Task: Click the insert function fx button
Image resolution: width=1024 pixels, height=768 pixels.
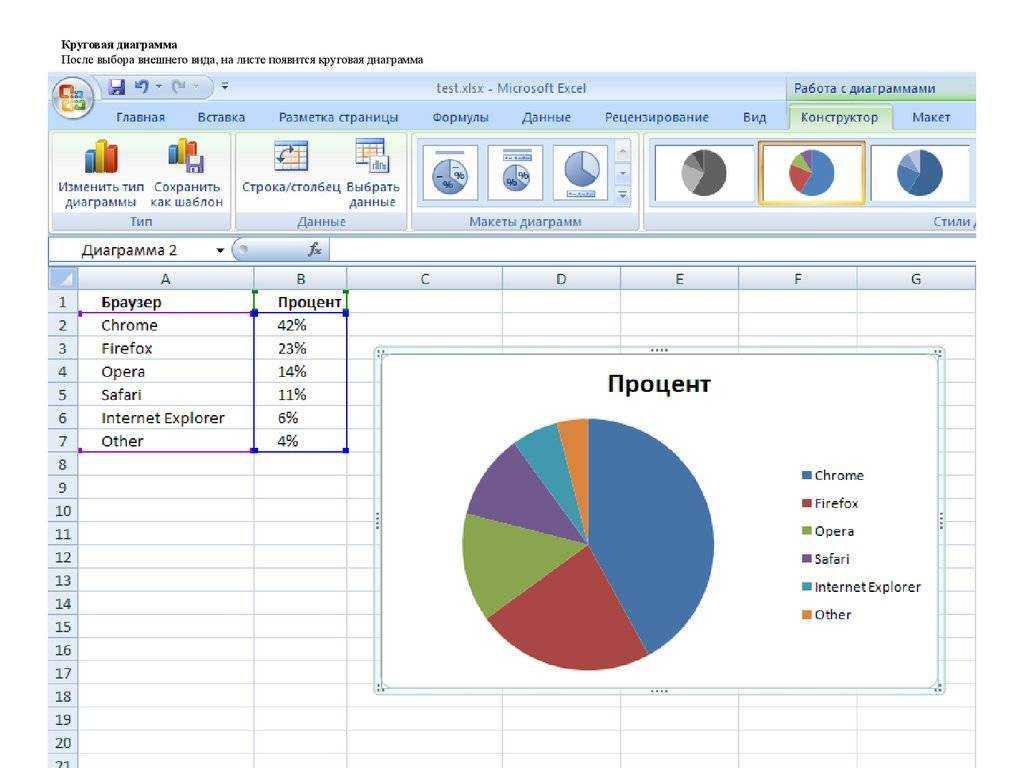Action: click(314, 249)
